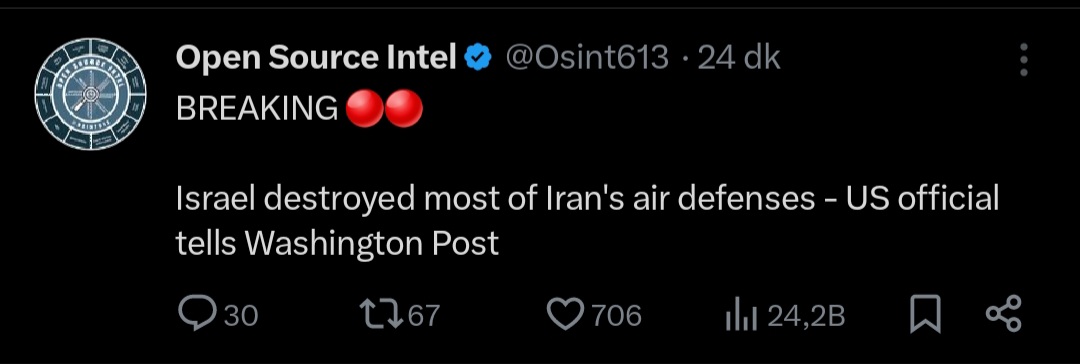Click the reply speech bubble icon
1080x364 pixels.
coord(198,314)
